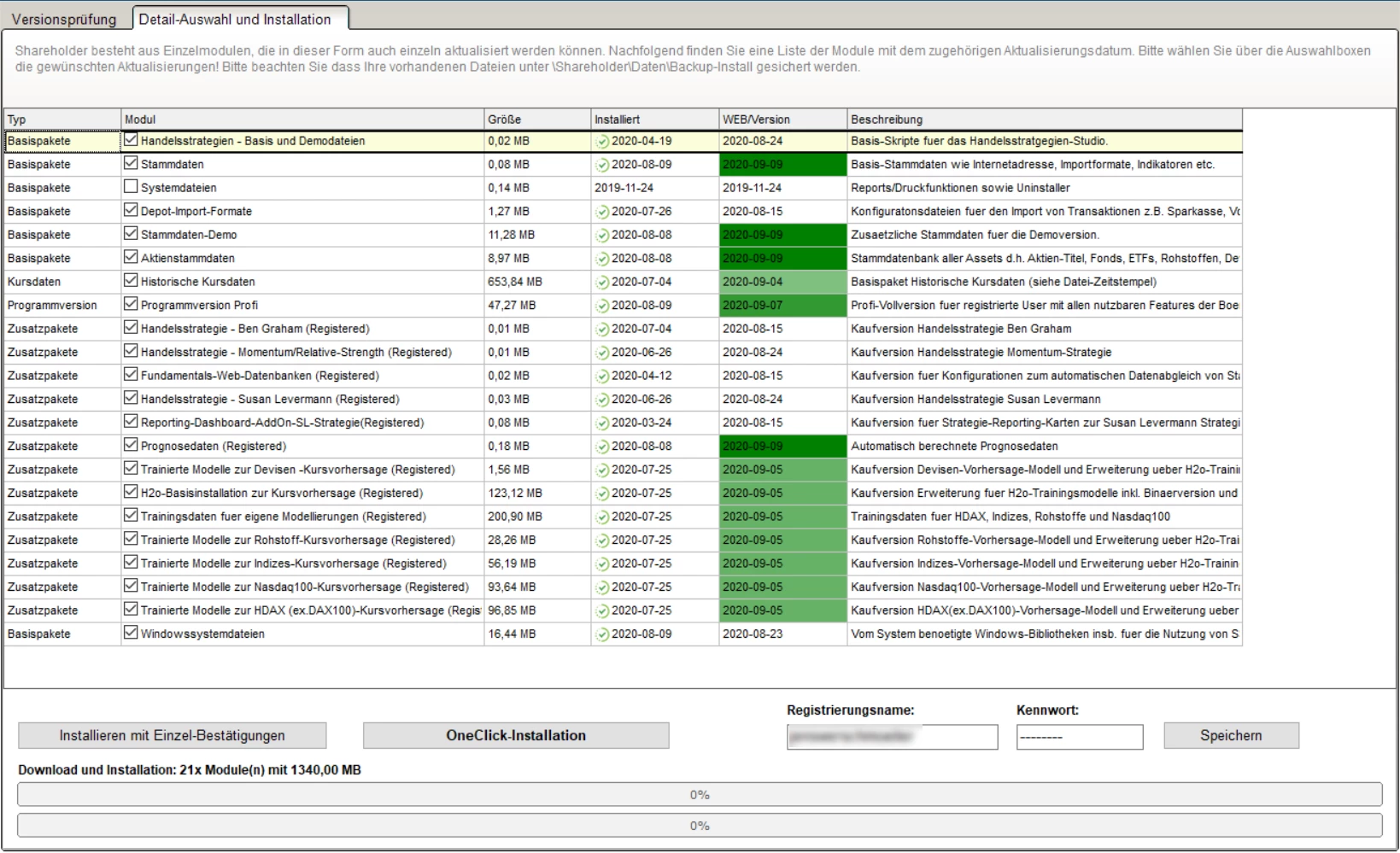The width and height of the screenshot is (1400, 853).
Task: Enable the Systemdateien checkbox
Action: [131, 186]
